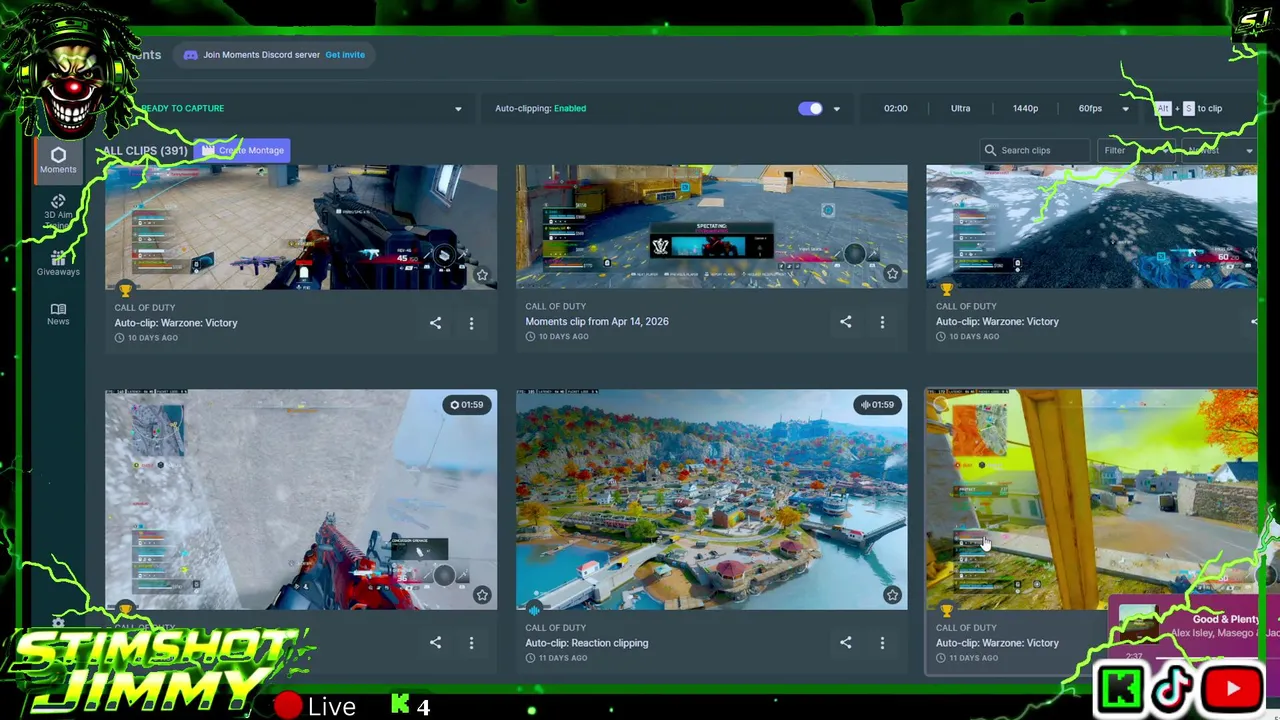Click the Auto-clipping: Enabled label
Screen dimensions: 1280x720
(x=540, y=108)
